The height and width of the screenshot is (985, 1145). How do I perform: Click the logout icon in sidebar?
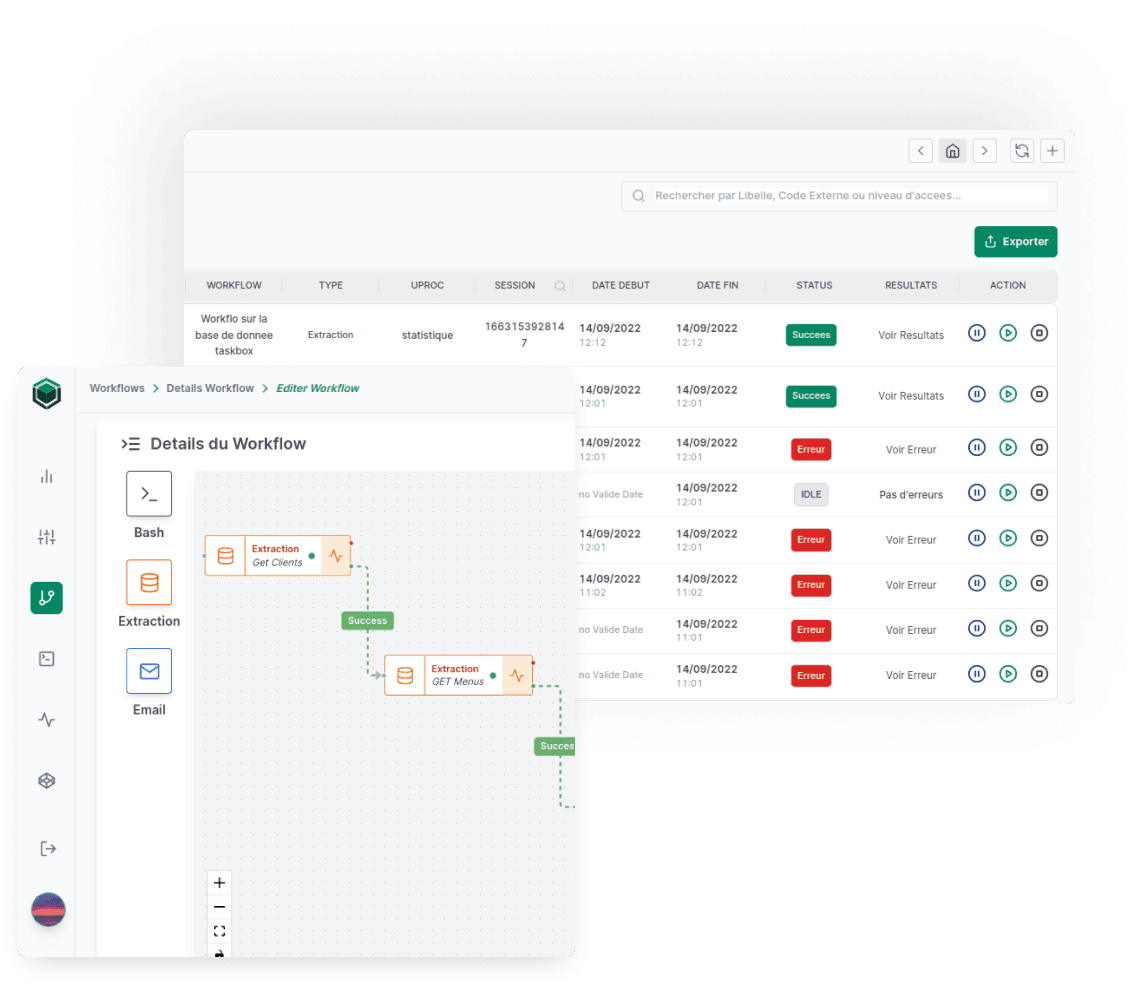(x=47, y=849)
